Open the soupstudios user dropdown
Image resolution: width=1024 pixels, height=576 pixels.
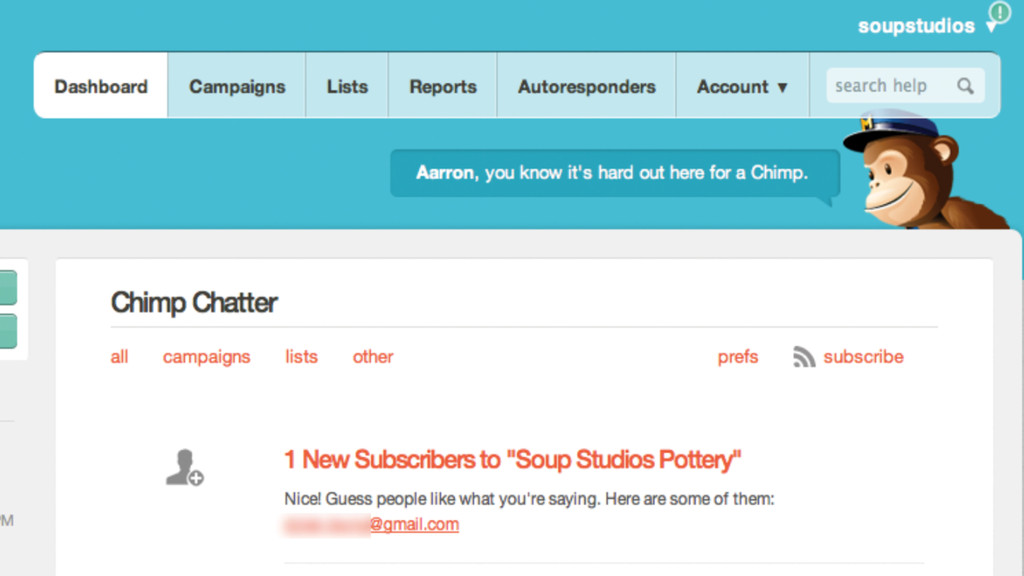[x=927, y=26]
